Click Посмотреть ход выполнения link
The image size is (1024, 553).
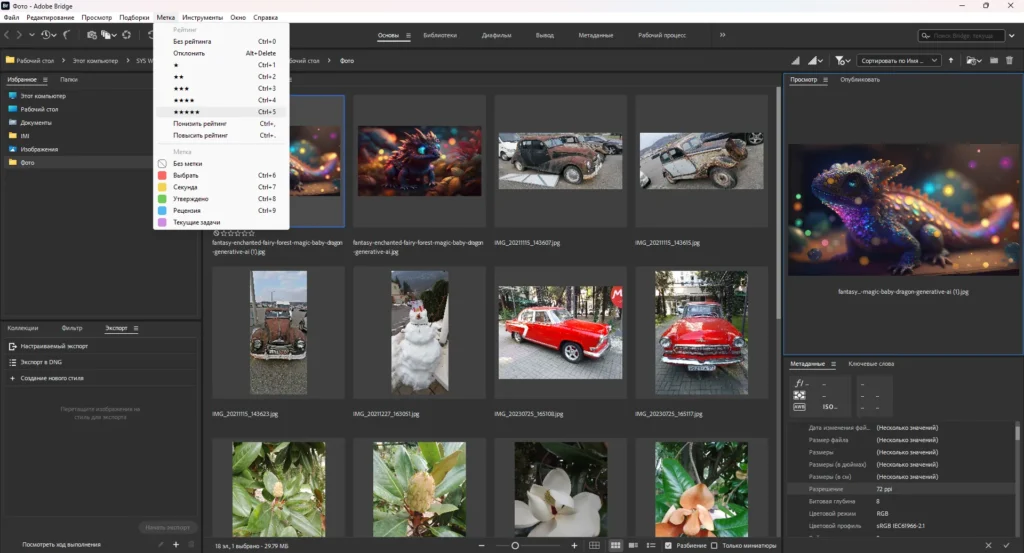[61, 545]
